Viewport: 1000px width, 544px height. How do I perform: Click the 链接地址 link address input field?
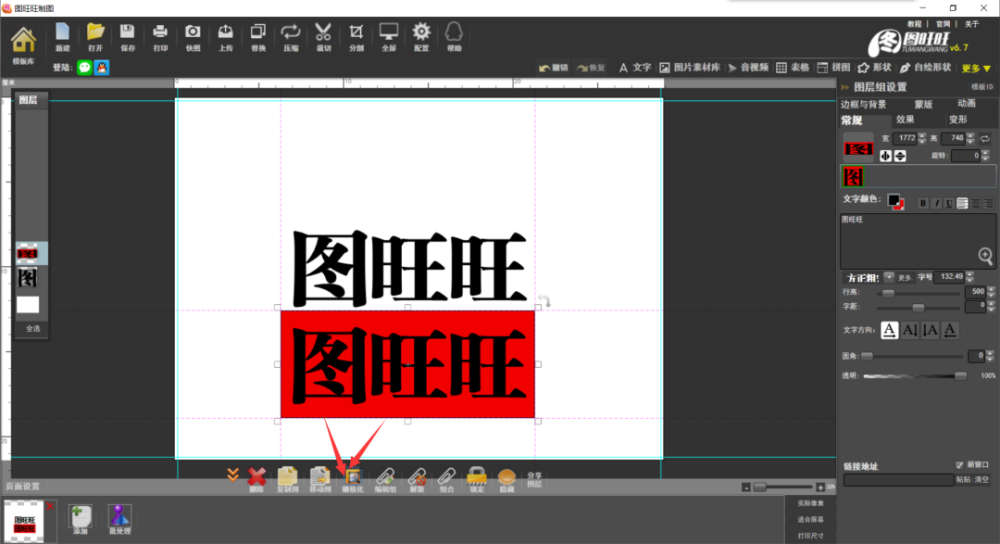coord(898,480)
